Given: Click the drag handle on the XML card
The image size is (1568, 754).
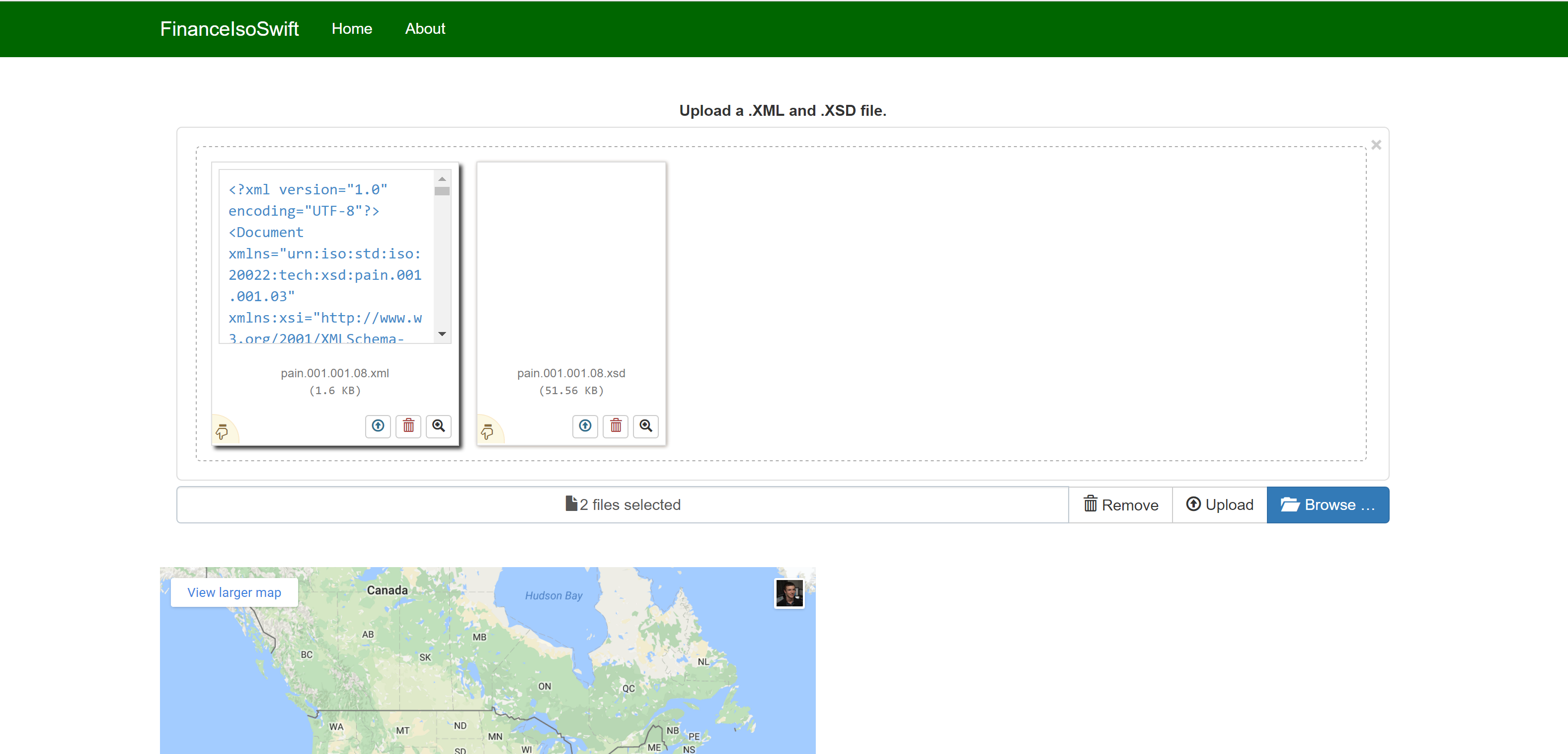Looking at the screenshot, I should (222, 432).
